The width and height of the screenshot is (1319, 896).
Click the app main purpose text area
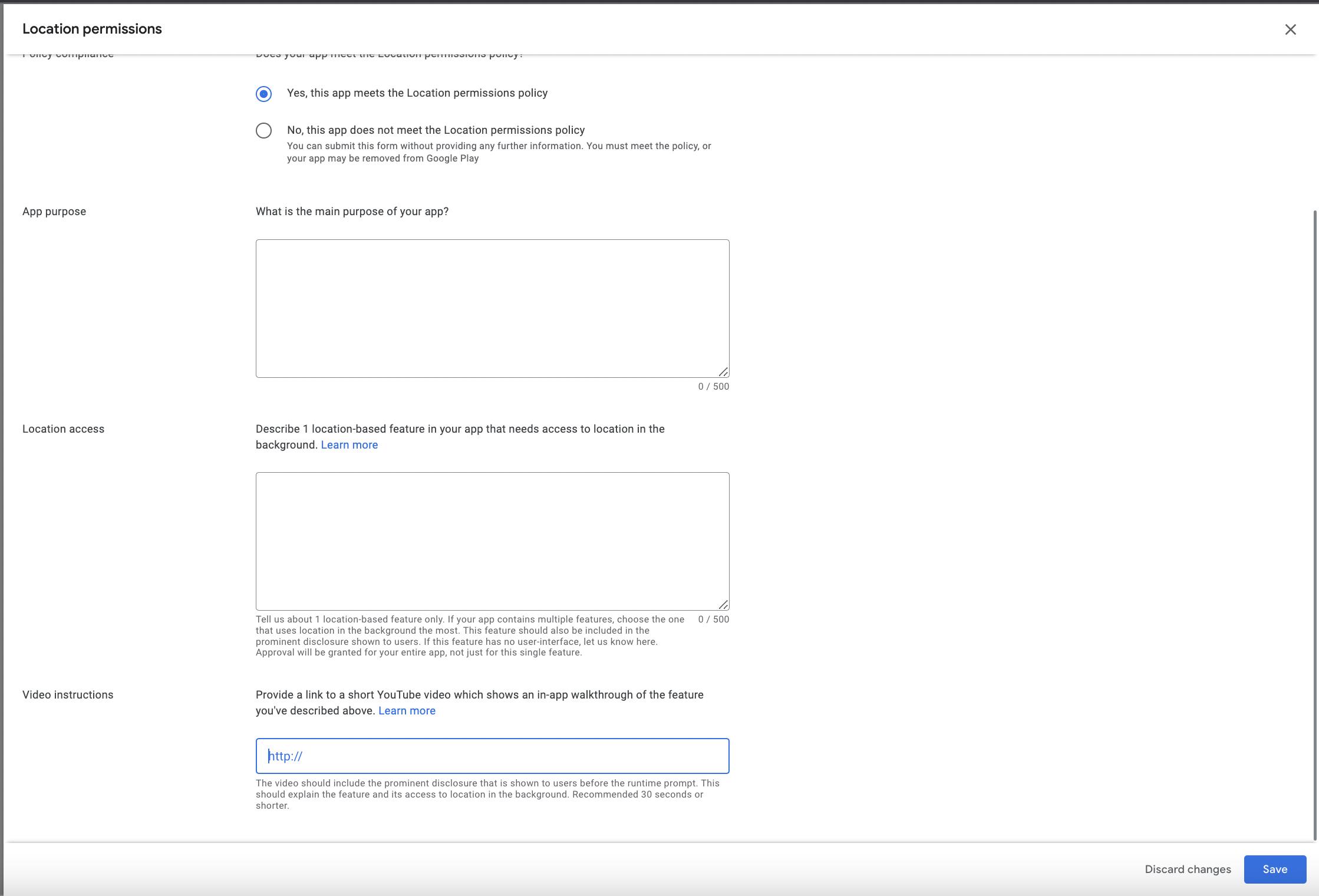[492, 308]
